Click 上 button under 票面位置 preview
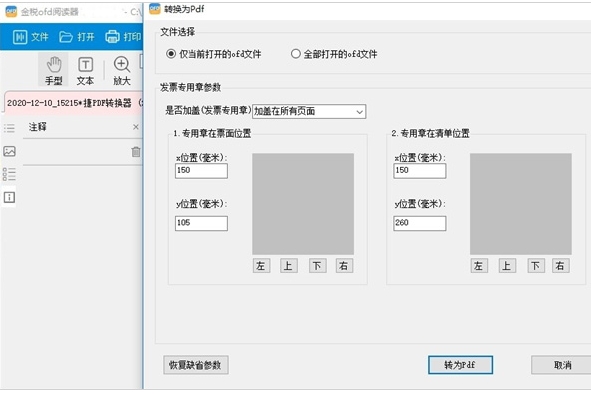The image size is (591, 394). coord(289,266)
